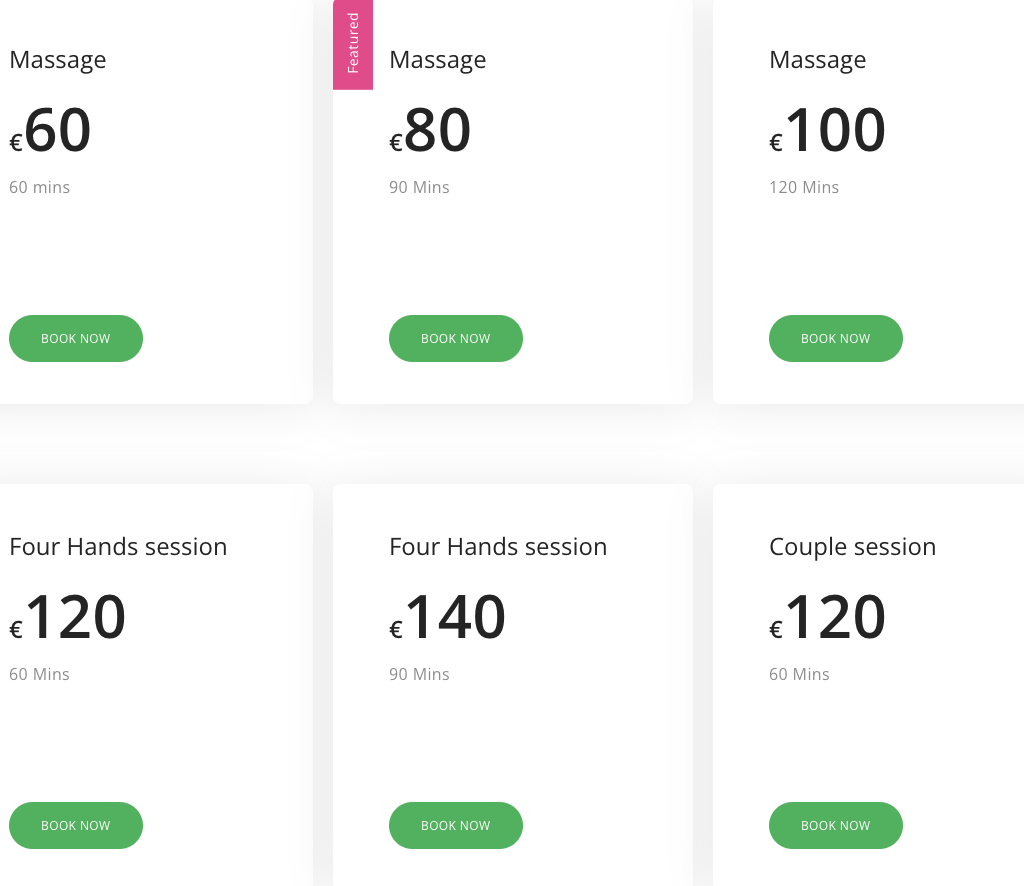Click Book Now for Couple session
1024x886 pixels.
tap(836, 825)
